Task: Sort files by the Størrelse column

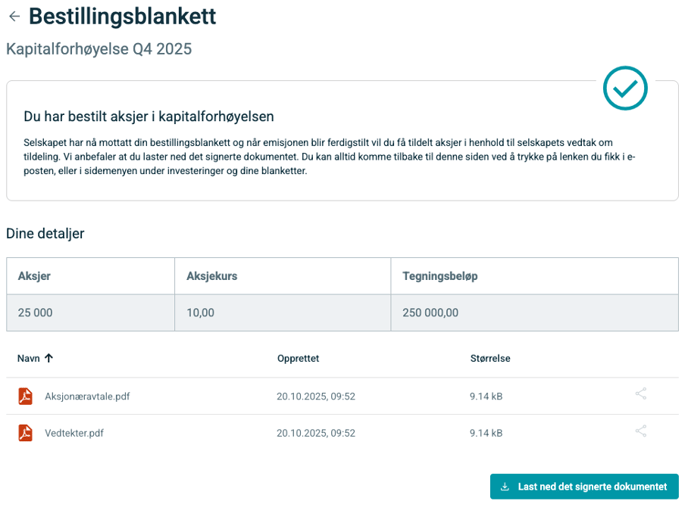Action: 490,358
